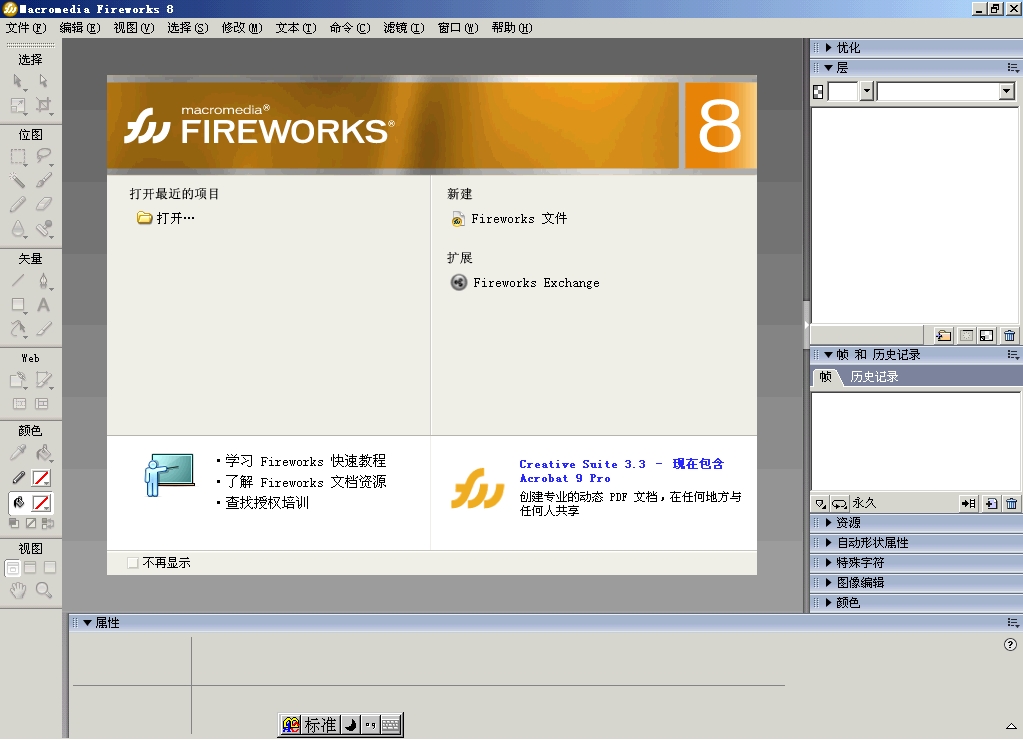Select the Text tool

43,305
